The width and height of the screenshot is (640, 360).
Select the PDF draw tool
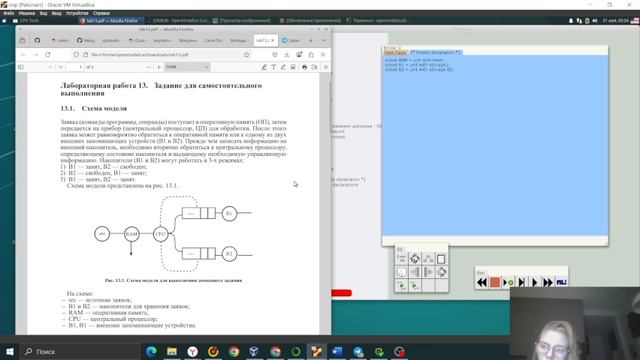283,67
